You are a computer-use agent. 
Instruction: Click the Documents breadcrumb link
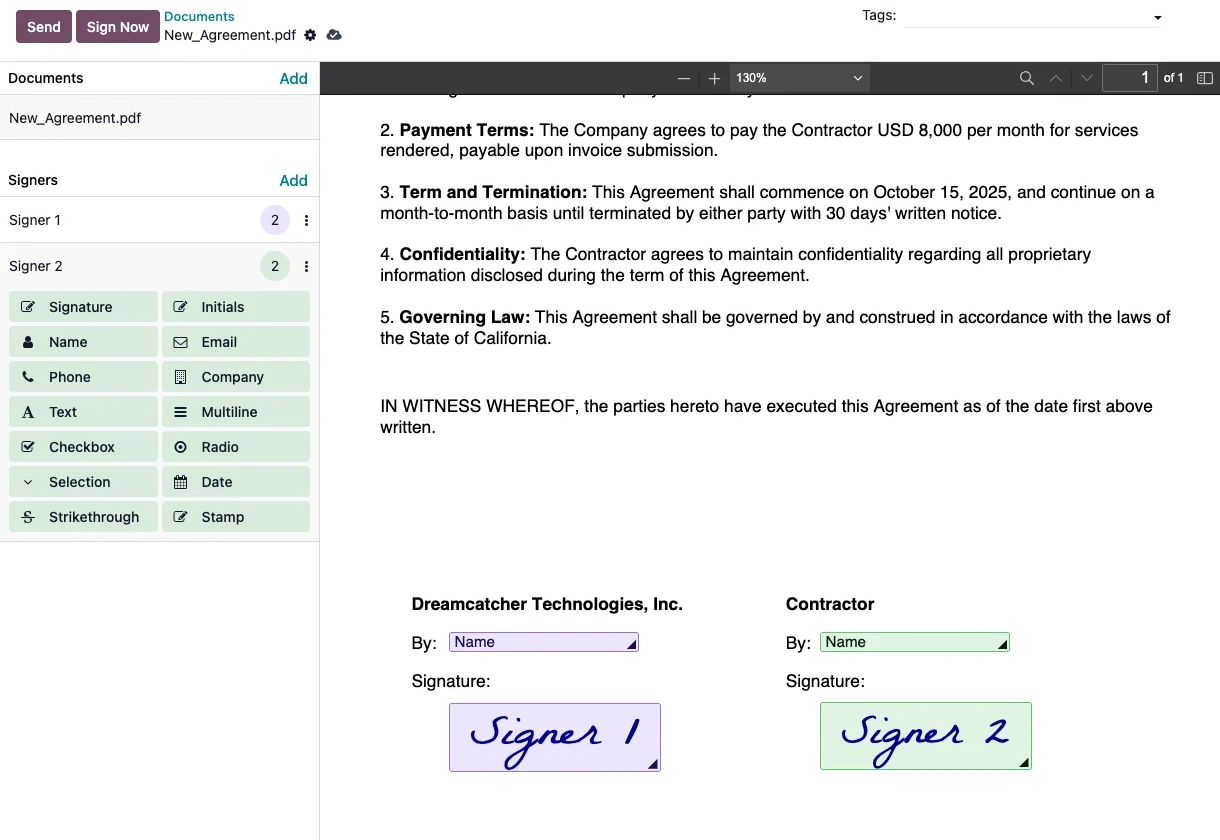(x=199, y=17)
